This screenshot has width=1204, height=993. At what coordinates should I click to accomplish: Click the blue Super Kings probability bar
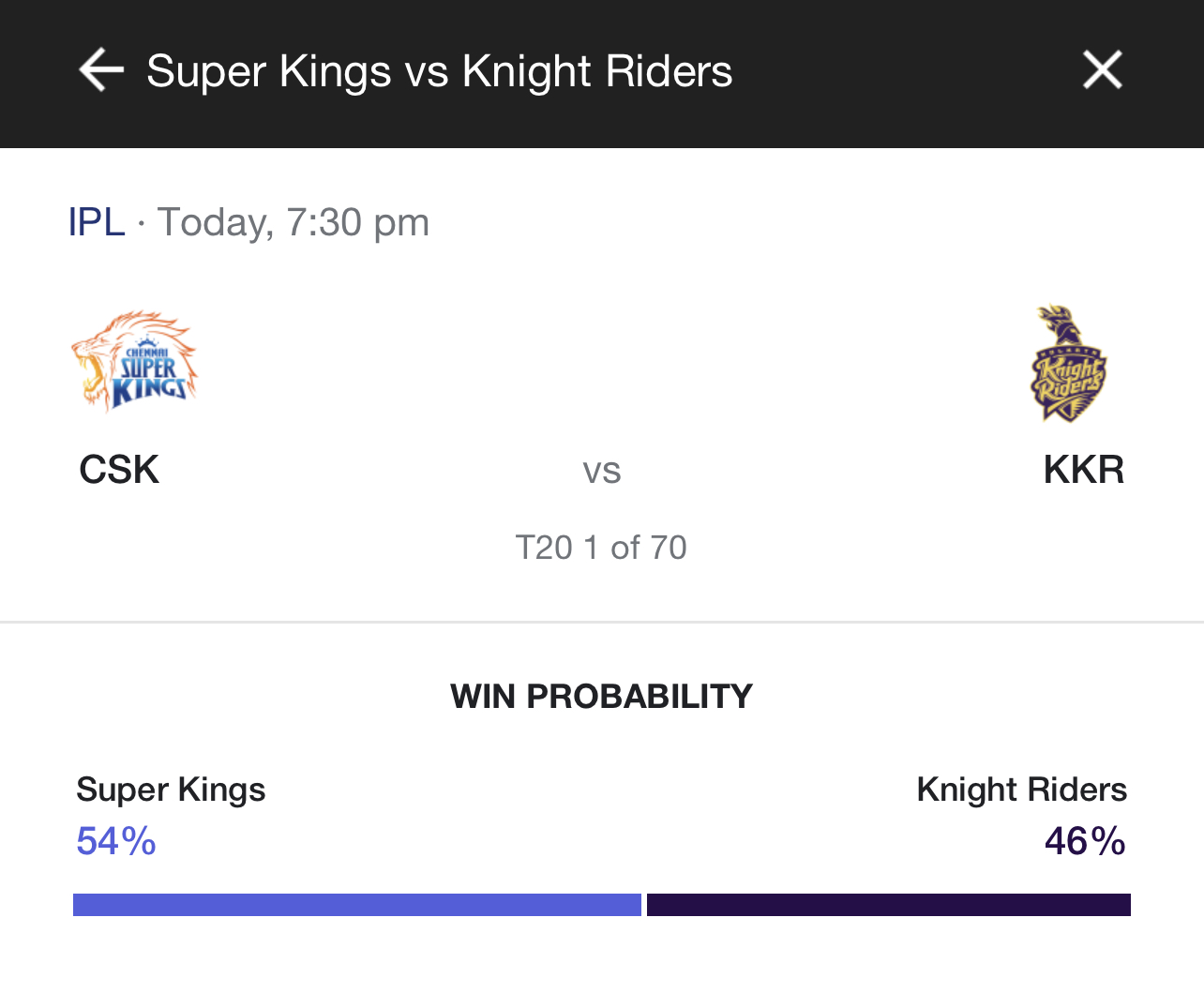pos(356,905)
